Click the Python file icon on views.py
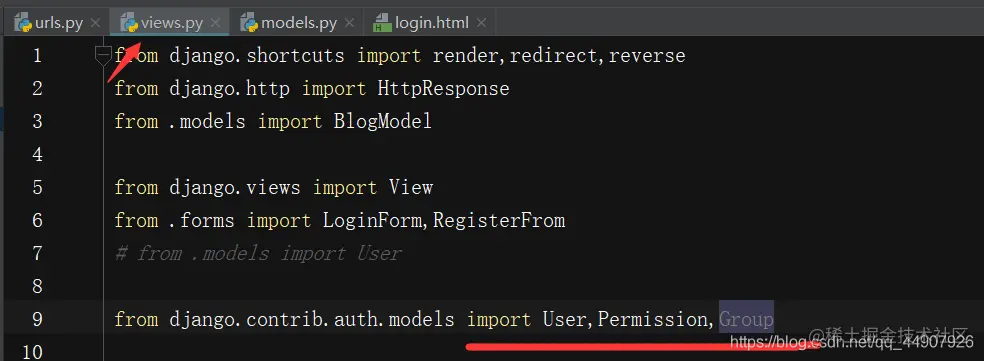Viewport: 984px width, 361px height. 130,23
